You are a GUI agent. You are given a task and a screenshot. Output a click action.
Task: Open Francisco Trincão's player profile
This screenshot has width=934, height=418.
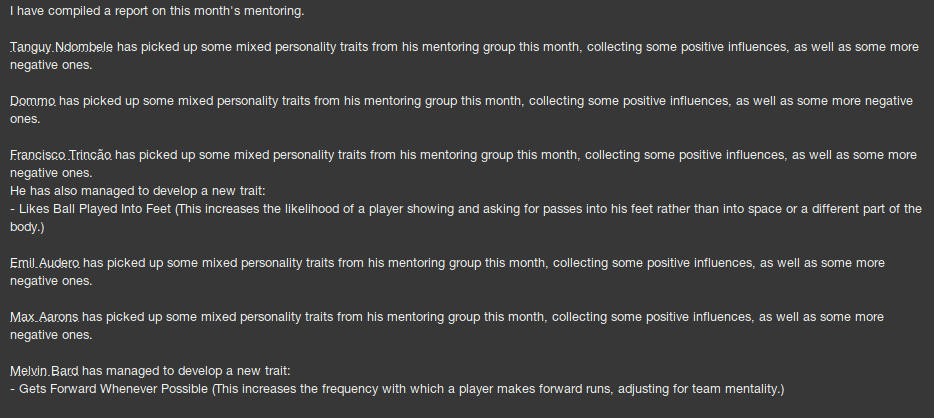click(x=61, y=155)
